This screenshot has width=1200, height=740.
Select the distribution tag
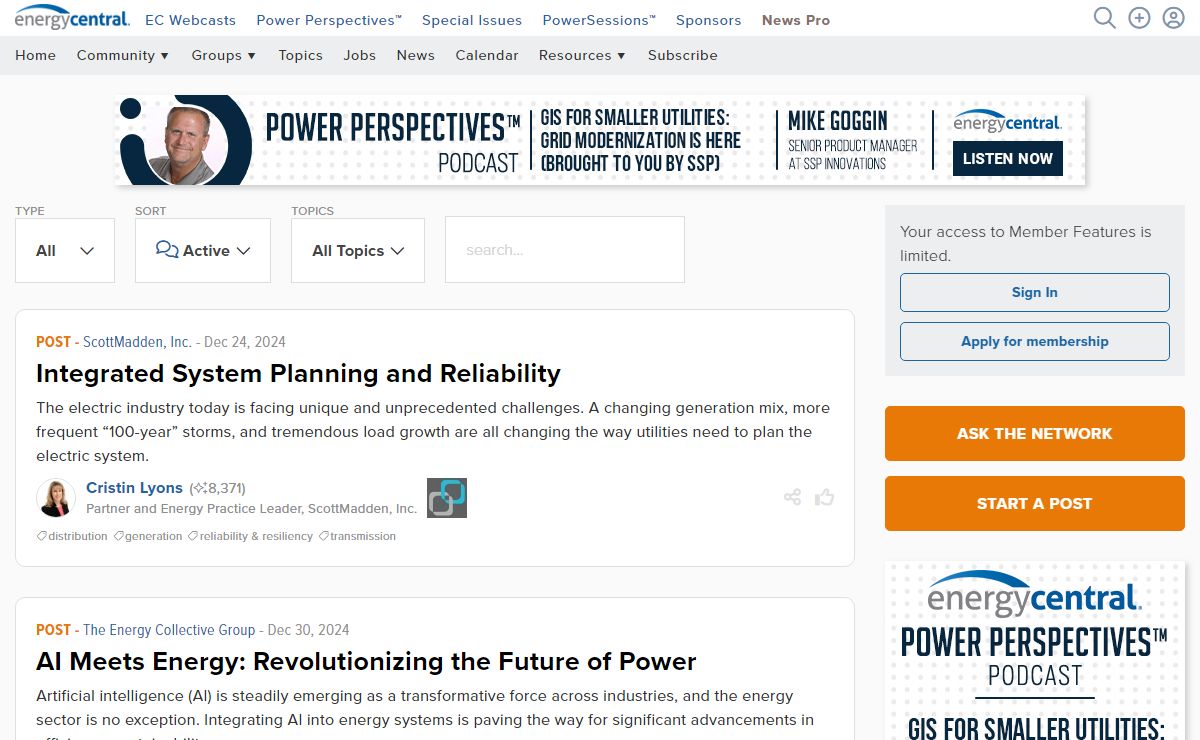(72, 536)
